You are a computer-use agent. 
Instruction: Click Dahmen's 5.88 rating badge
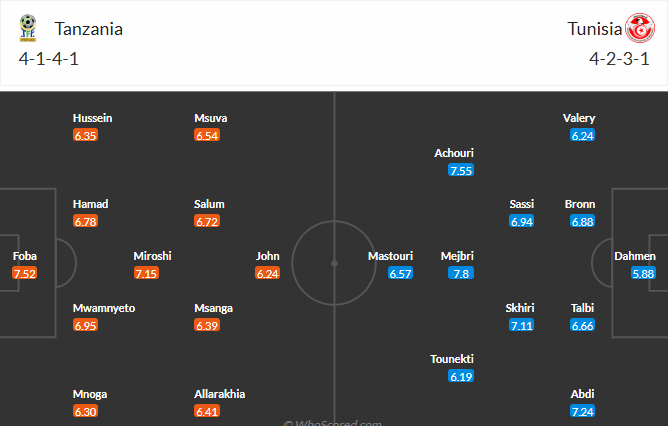tap(643, 273)
